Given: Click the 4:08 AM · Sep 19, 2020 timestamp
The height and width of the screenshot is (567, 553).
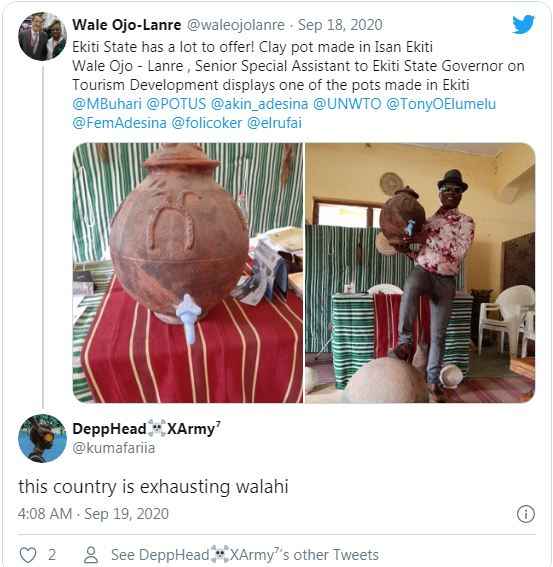Looking at the screenshot, I should [x=93, y=514].
